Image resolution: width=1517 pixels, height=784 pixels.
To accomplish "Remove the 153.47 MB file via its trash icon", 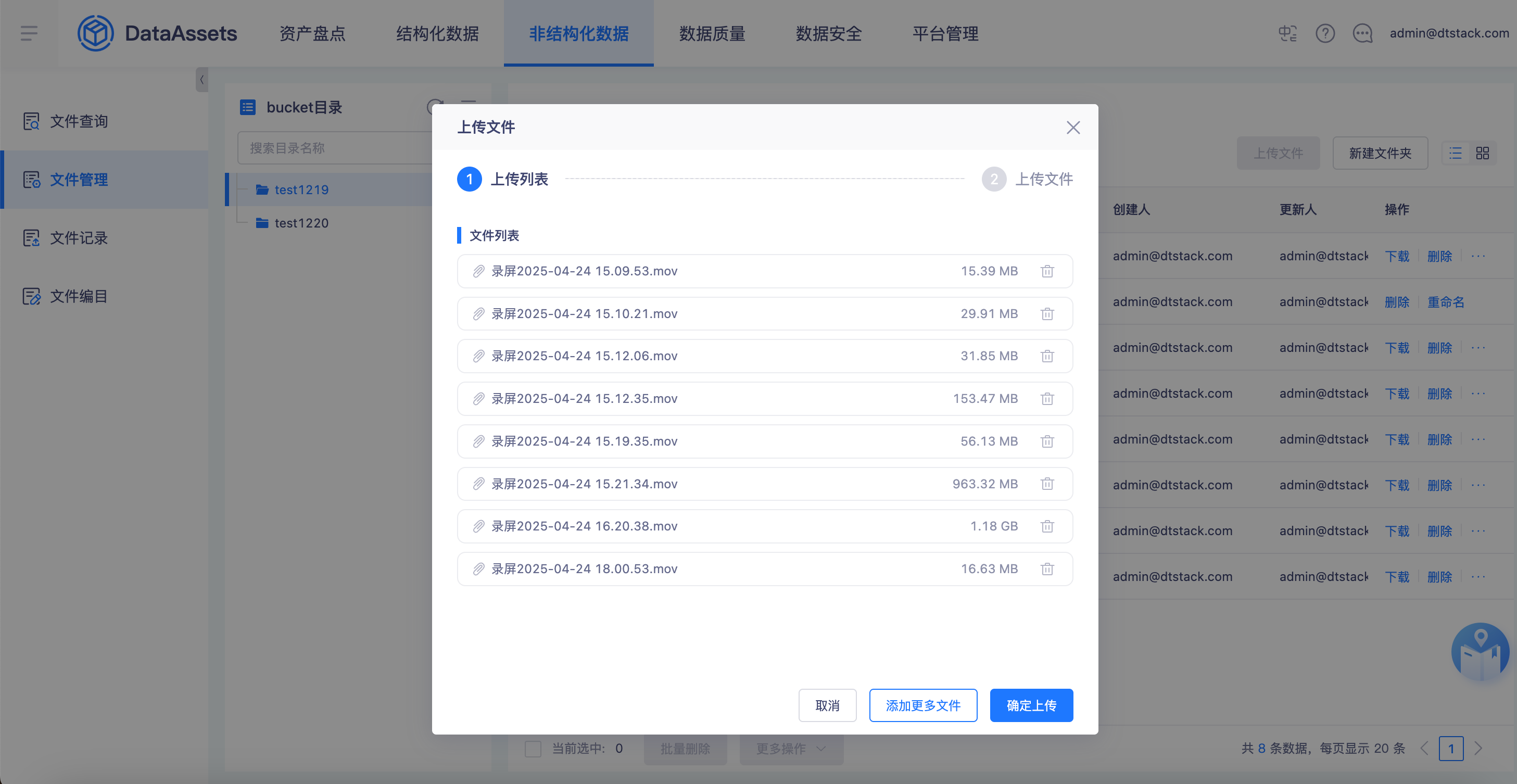I will point(1046,399).
